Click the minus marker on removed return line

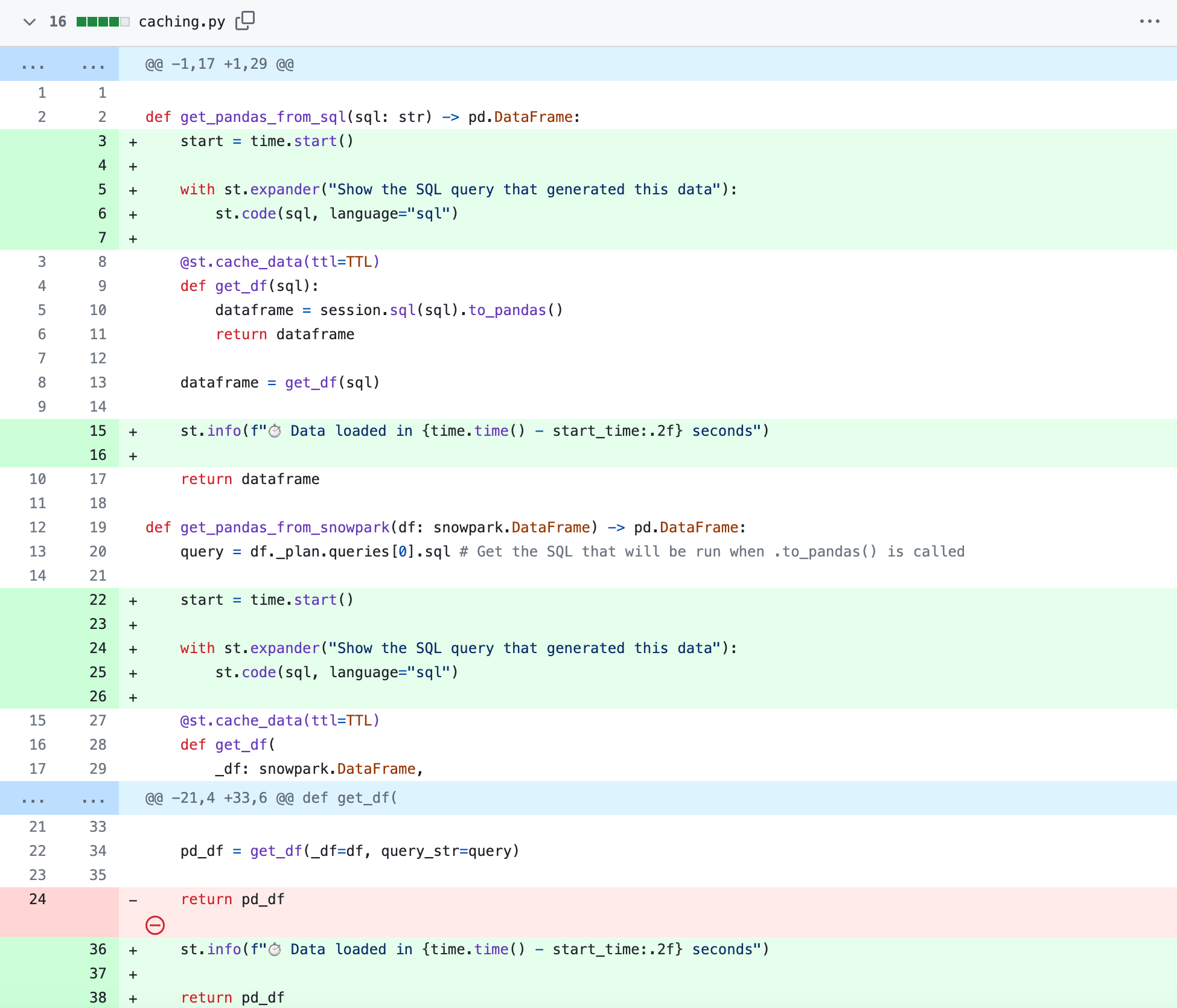(133, 900)
